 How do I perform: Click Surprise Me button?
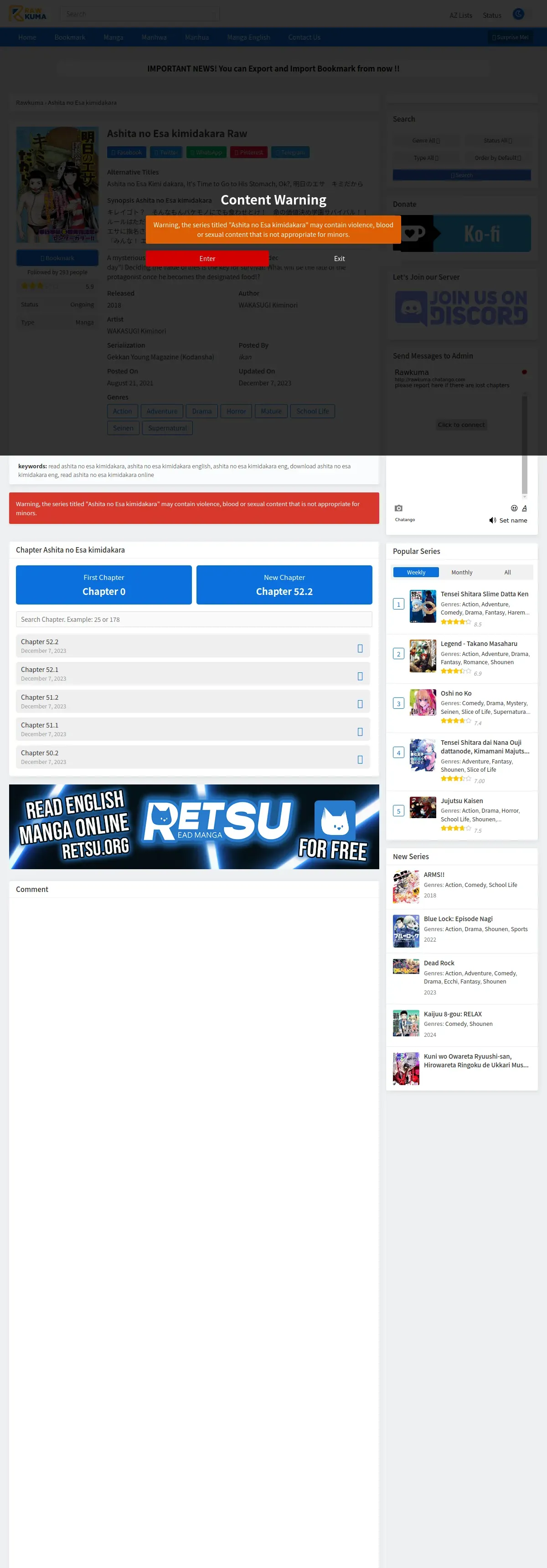tap(511, 37)
